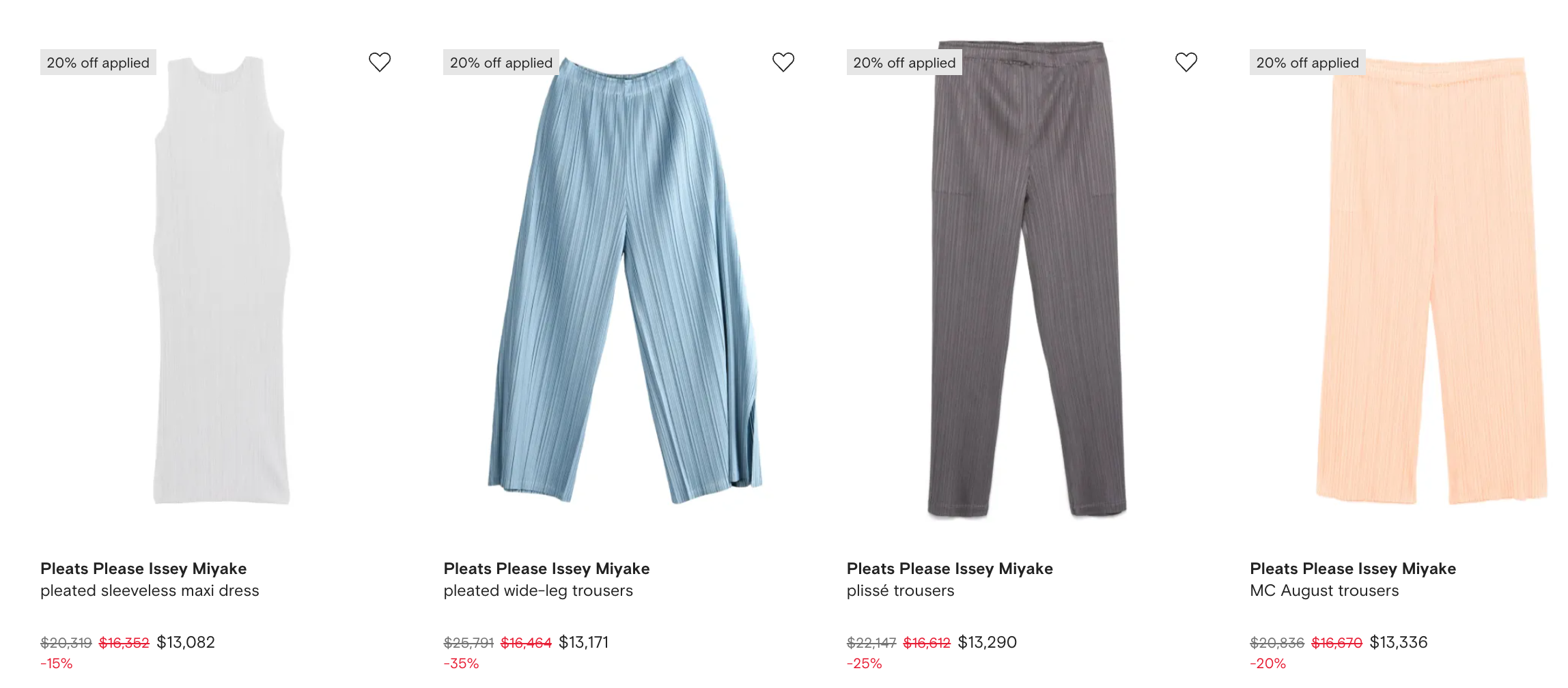Open the blue pleated wide-leg trousers image
The image size is (1568, 688).
(x=625, y=280)
